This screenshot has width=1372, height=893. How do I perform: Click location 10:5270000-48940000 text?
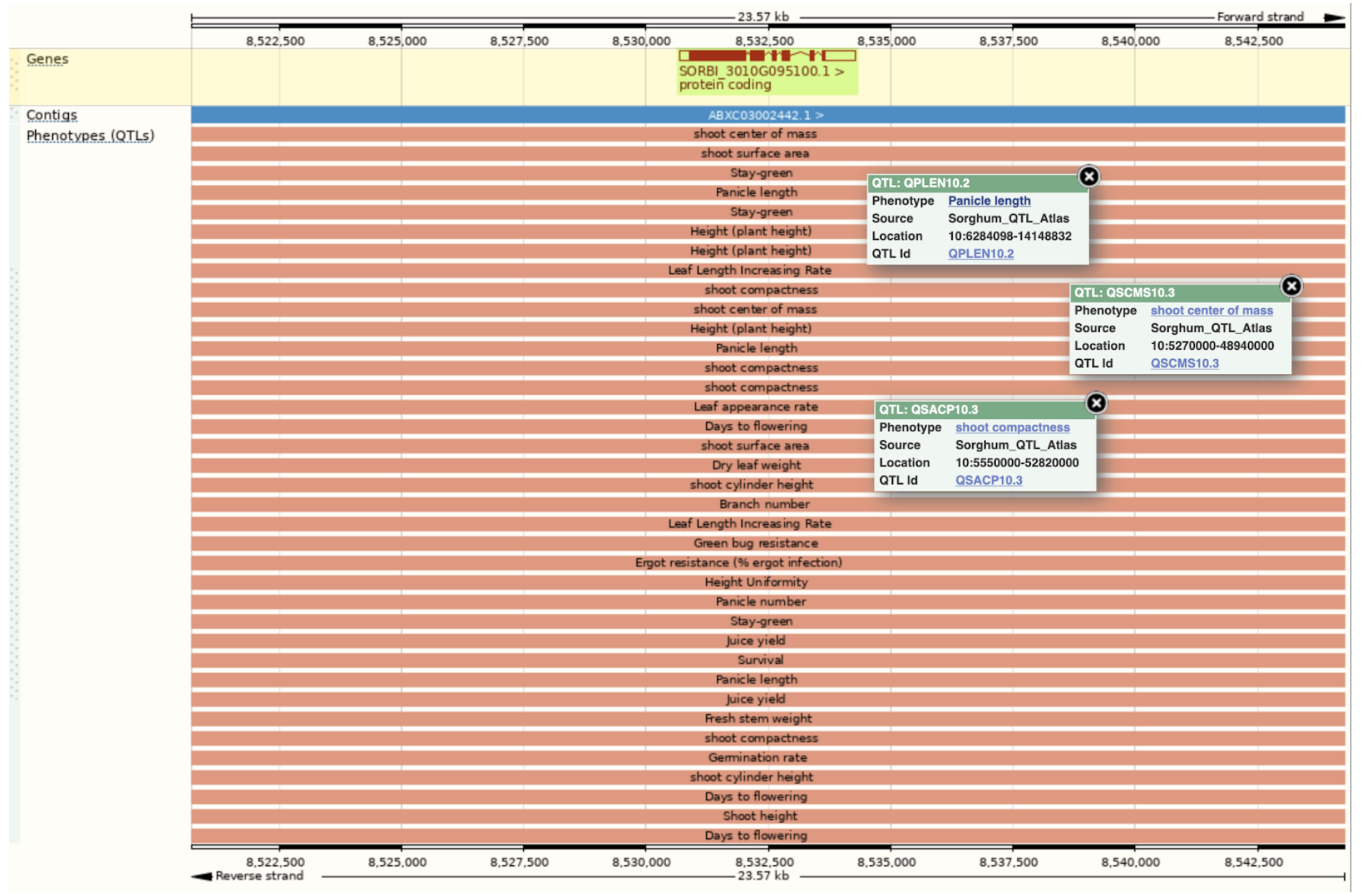(x=1212, y=345)
